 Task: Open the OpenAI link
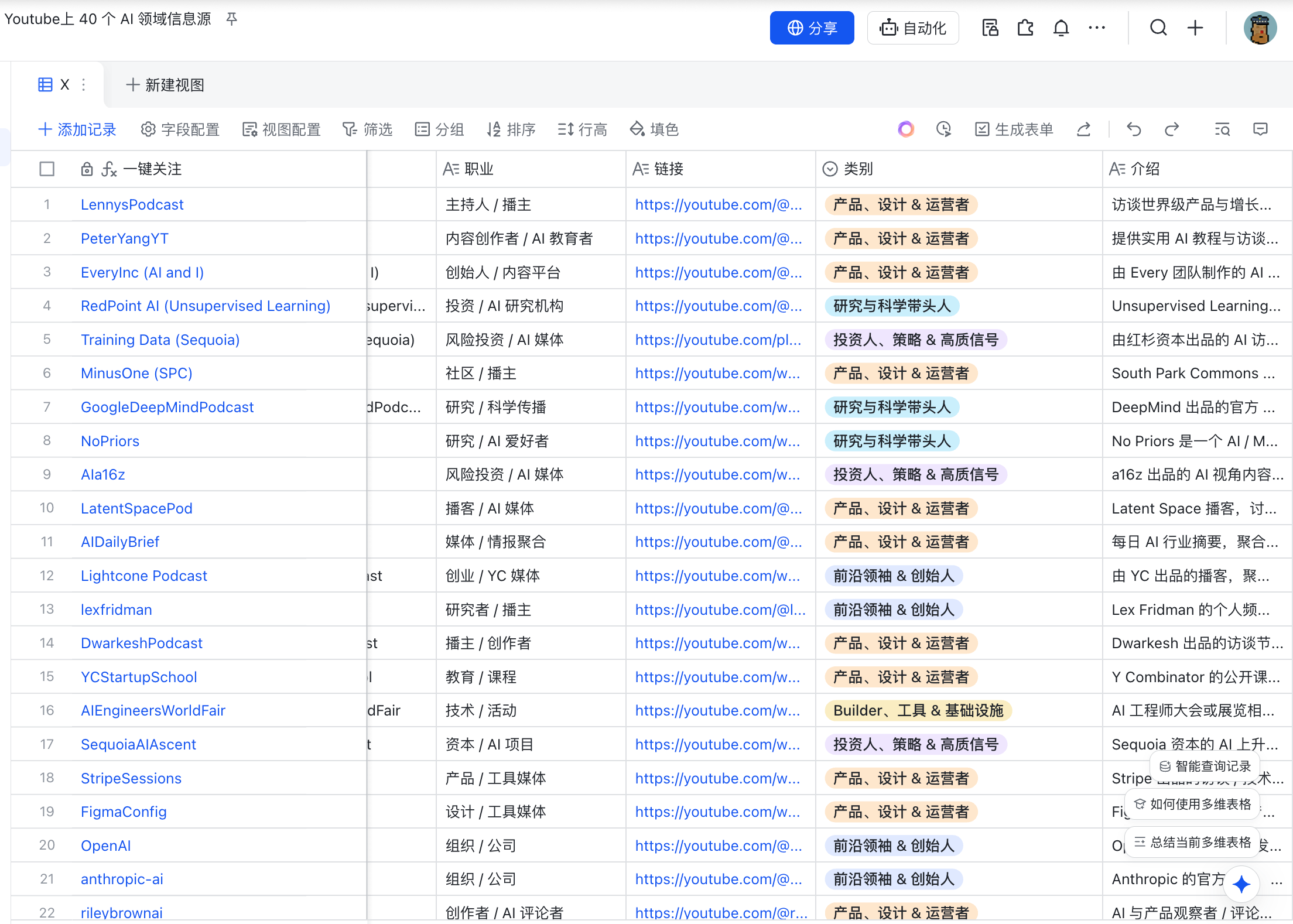tap(106, 846)
